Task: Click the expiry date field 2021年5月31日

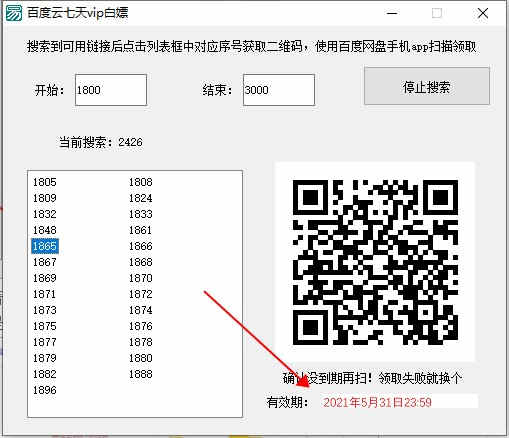Action: tap(397, 402)
